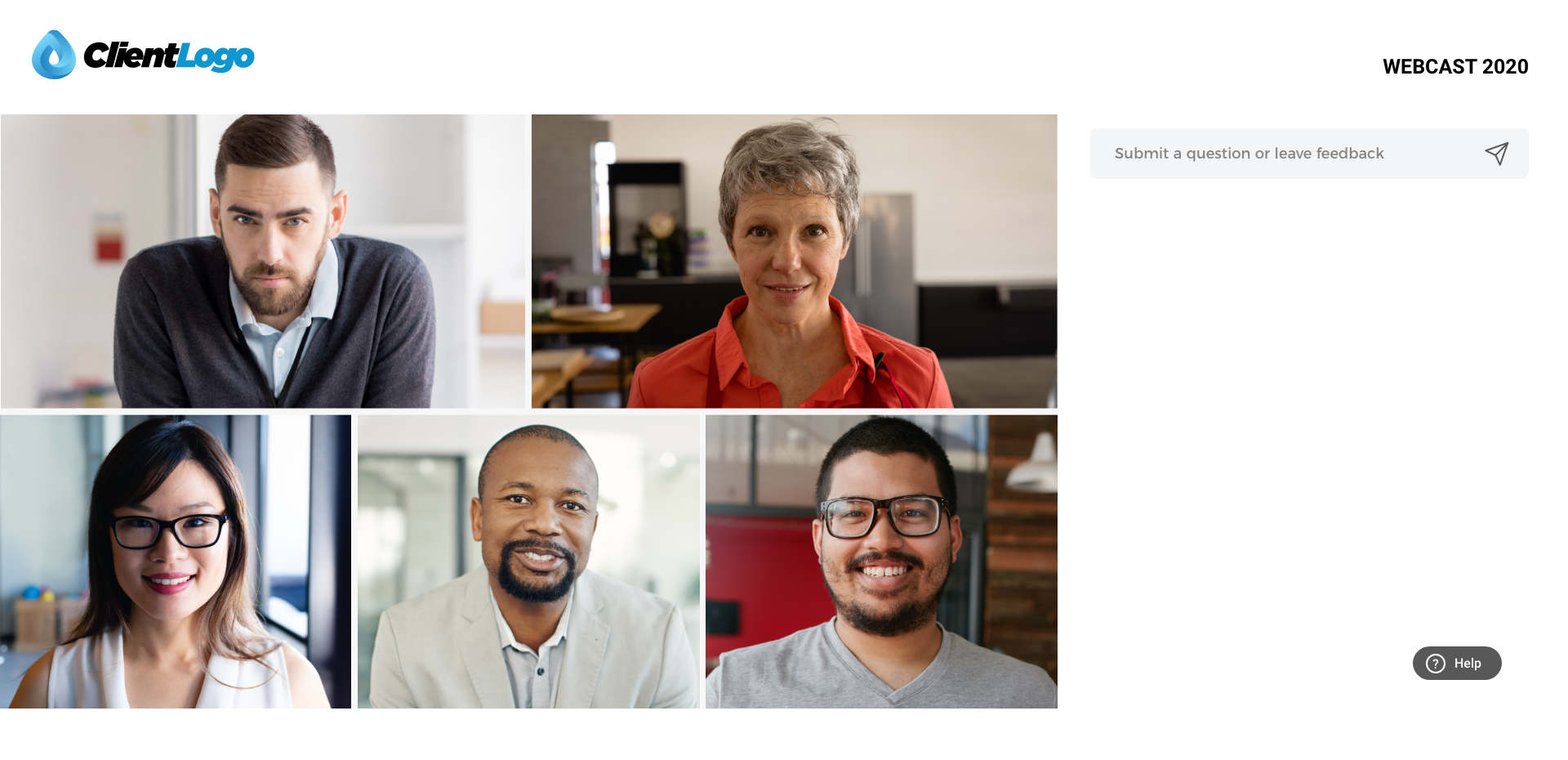Click the 2020 year in the header title
Screen dimensions: 1568x760
tap(1505, 67)
